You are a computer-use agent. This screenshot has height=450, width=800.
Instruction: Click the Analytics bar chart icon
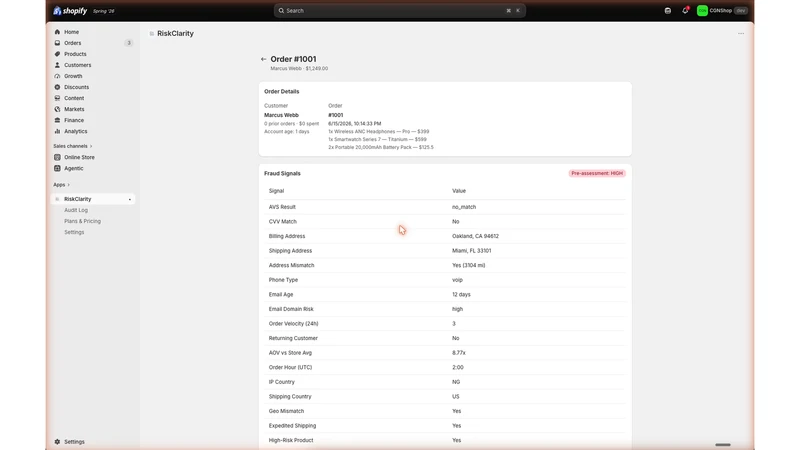[57, 131]
